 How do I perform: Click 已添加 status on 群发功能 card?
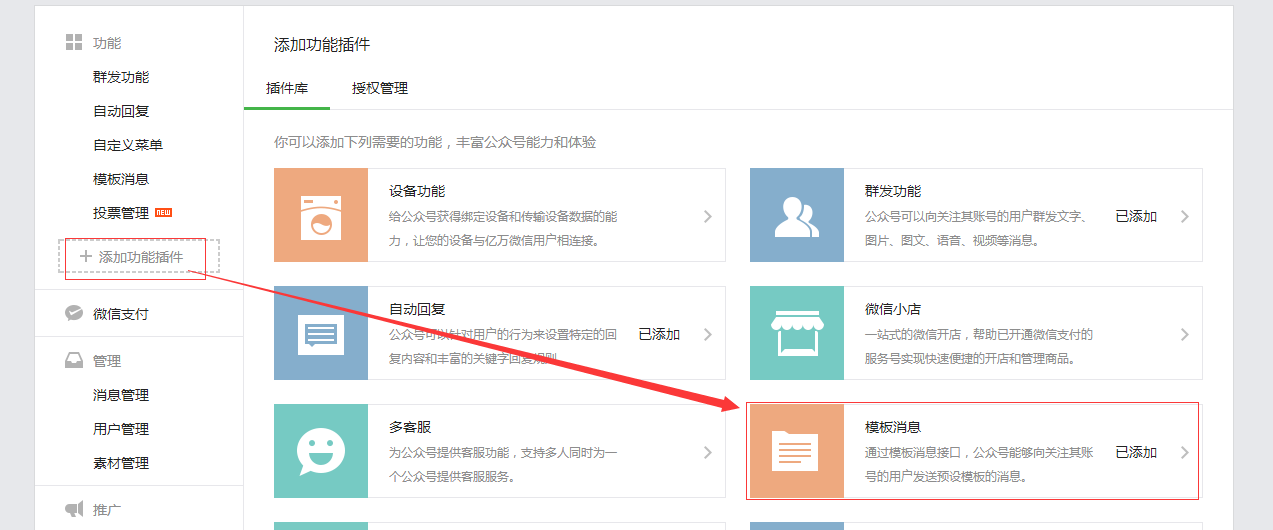point(1136,216)
